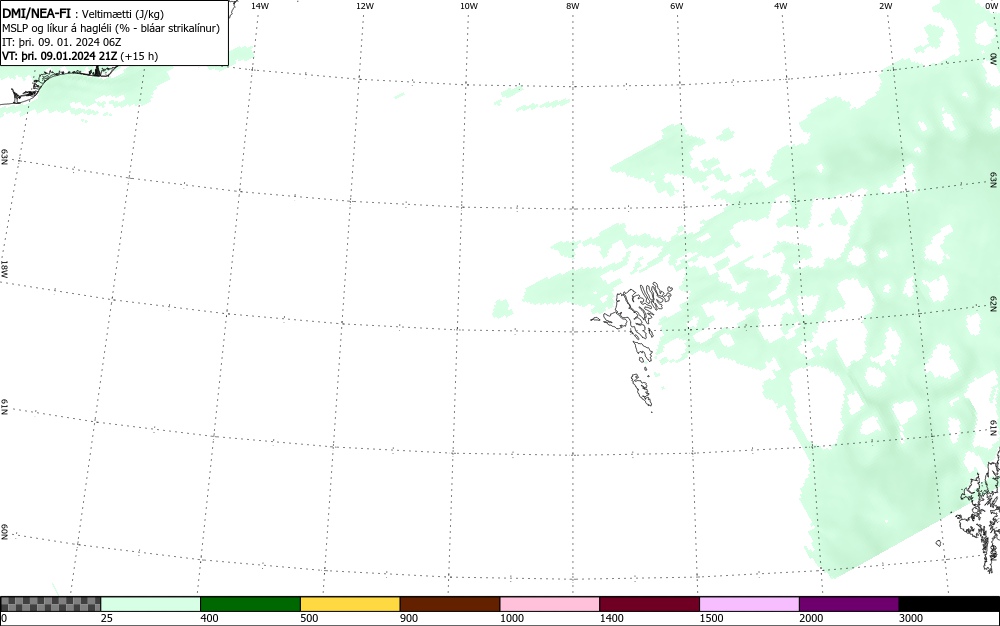
Task: Click the legend value 900
Action: tap(409, 618)
